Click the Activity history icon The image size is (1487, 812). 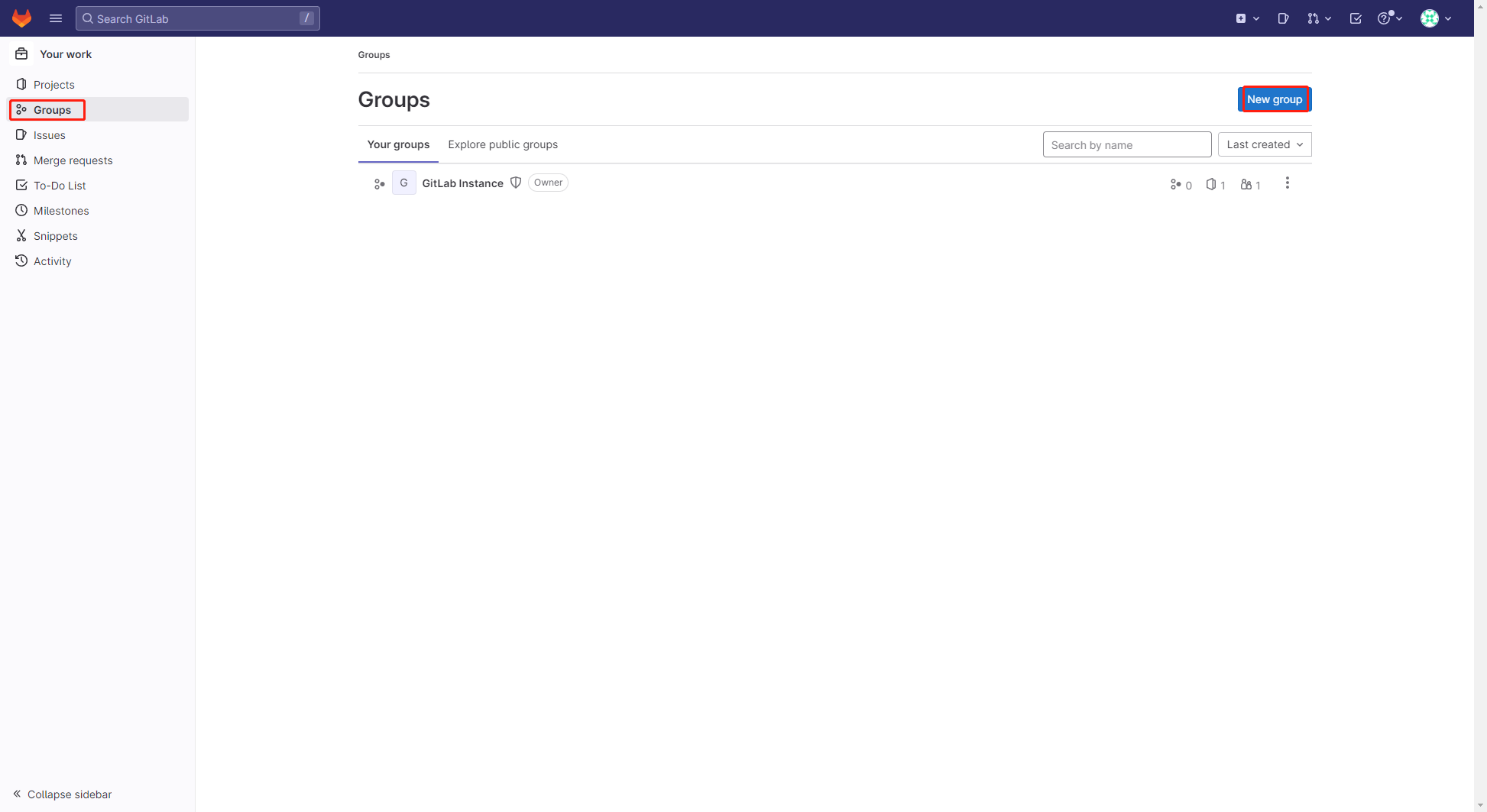(21, 260)
